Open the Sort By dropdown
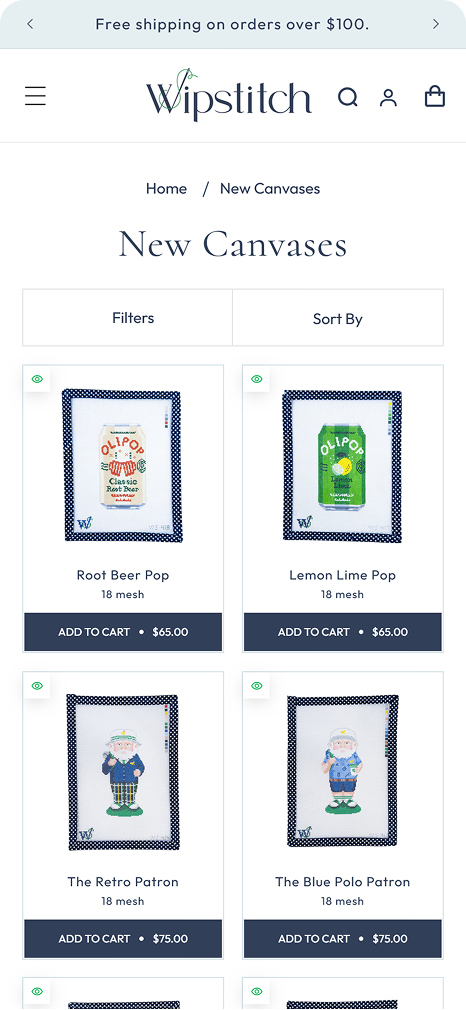Viewport: 466px width, 1010px height. point(338,318)
